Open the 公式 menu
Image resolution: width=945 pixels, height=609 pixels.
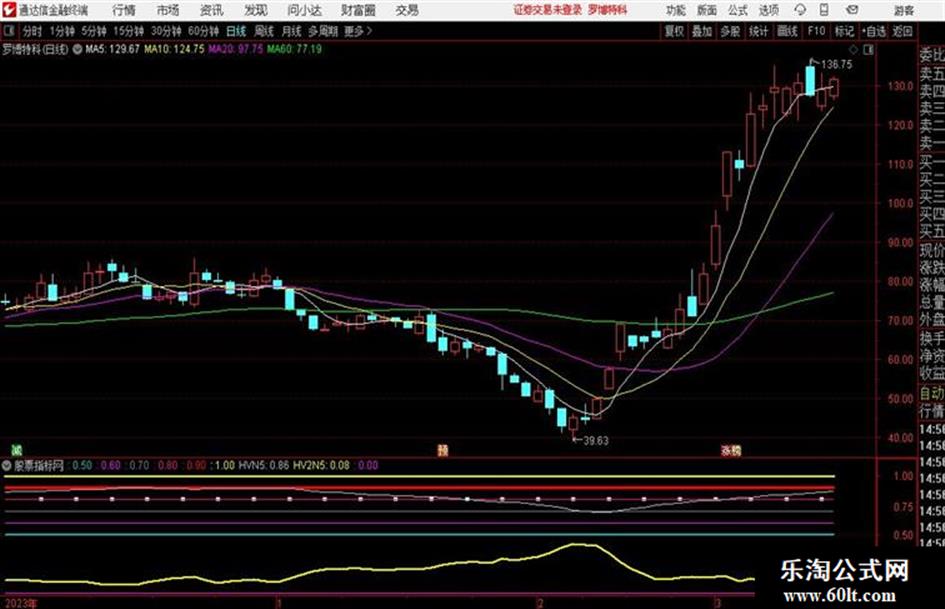(x=738, y=10)
